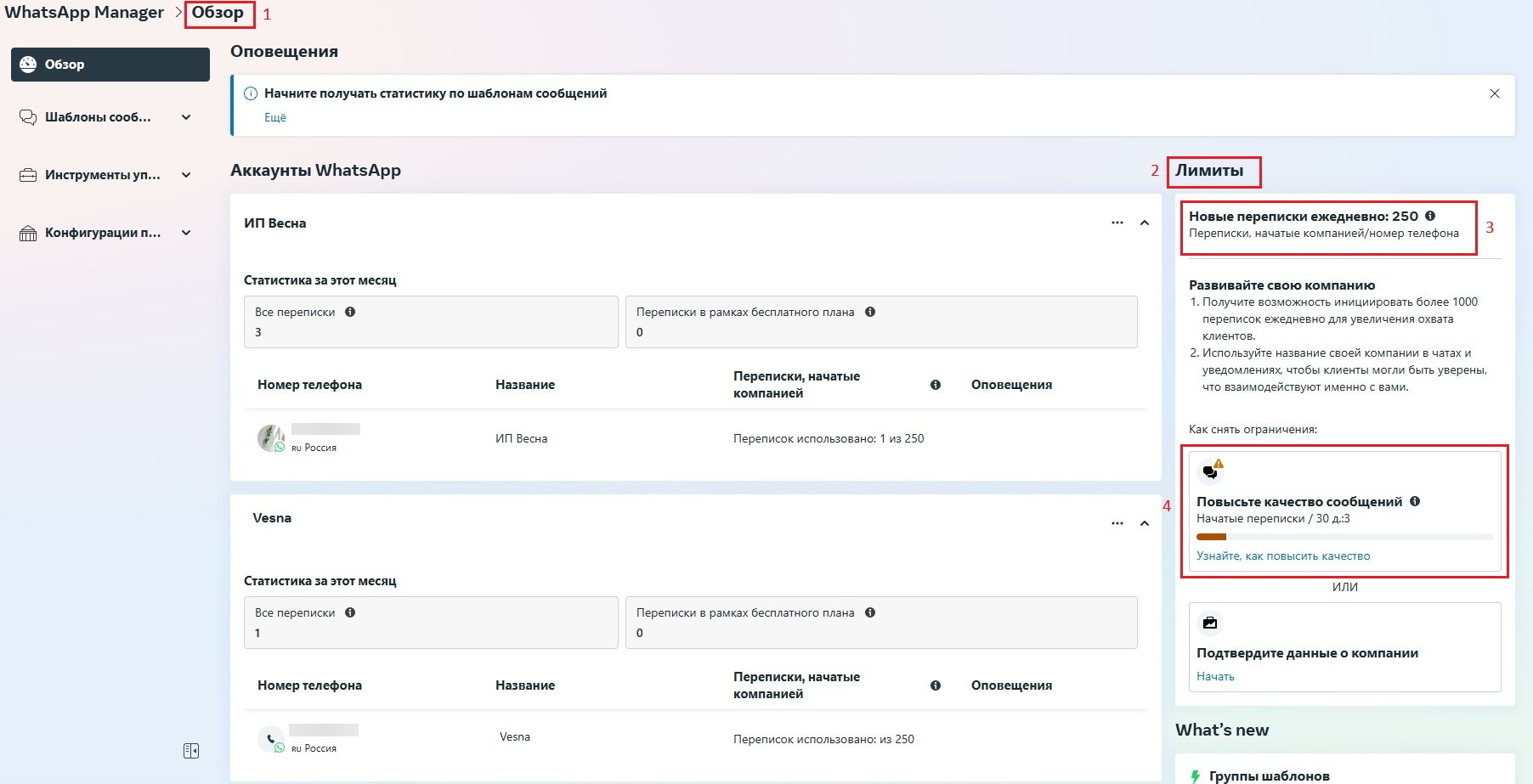Click info icon next to ИП Весна Все переписки

(350, 312)
